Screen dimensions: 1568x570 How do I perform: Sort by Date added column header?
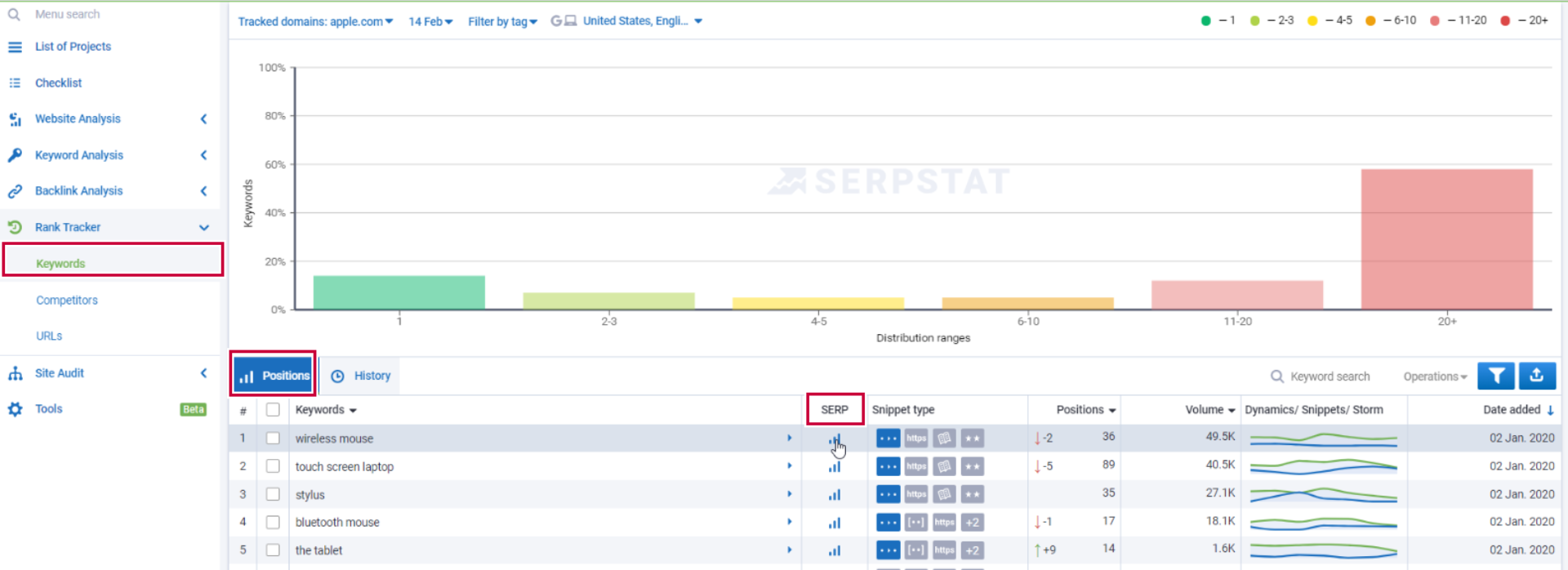click(1518, 410)
